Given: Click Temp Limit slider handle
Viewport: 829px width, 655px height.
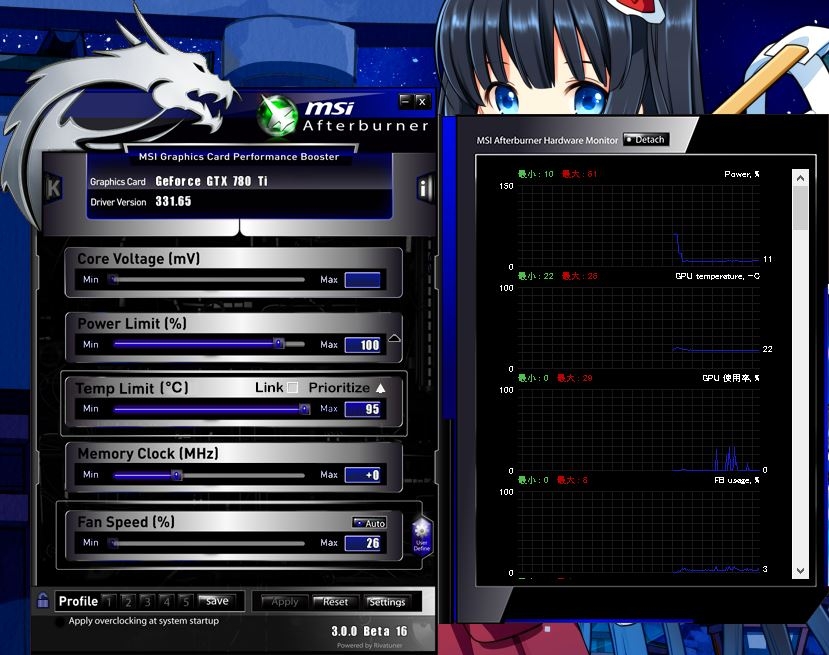Looking at the screenshot, I should pyautogui.click(x=305, y=409).
